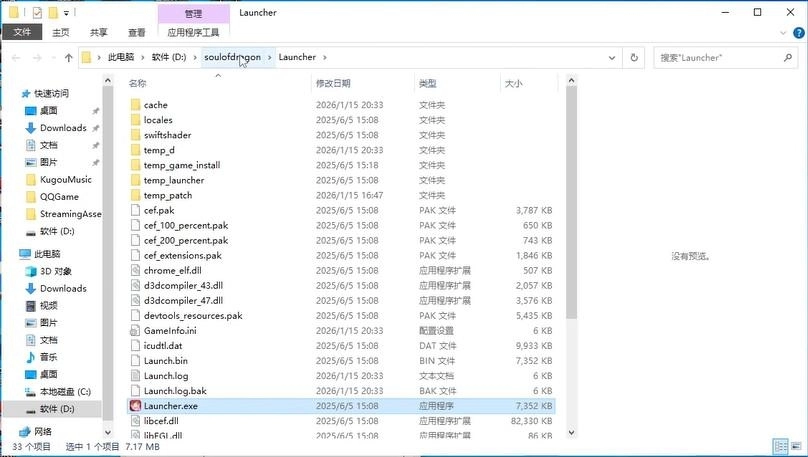
Task: Select the temp_game_install folder name
Action: [x=182, y=165]
